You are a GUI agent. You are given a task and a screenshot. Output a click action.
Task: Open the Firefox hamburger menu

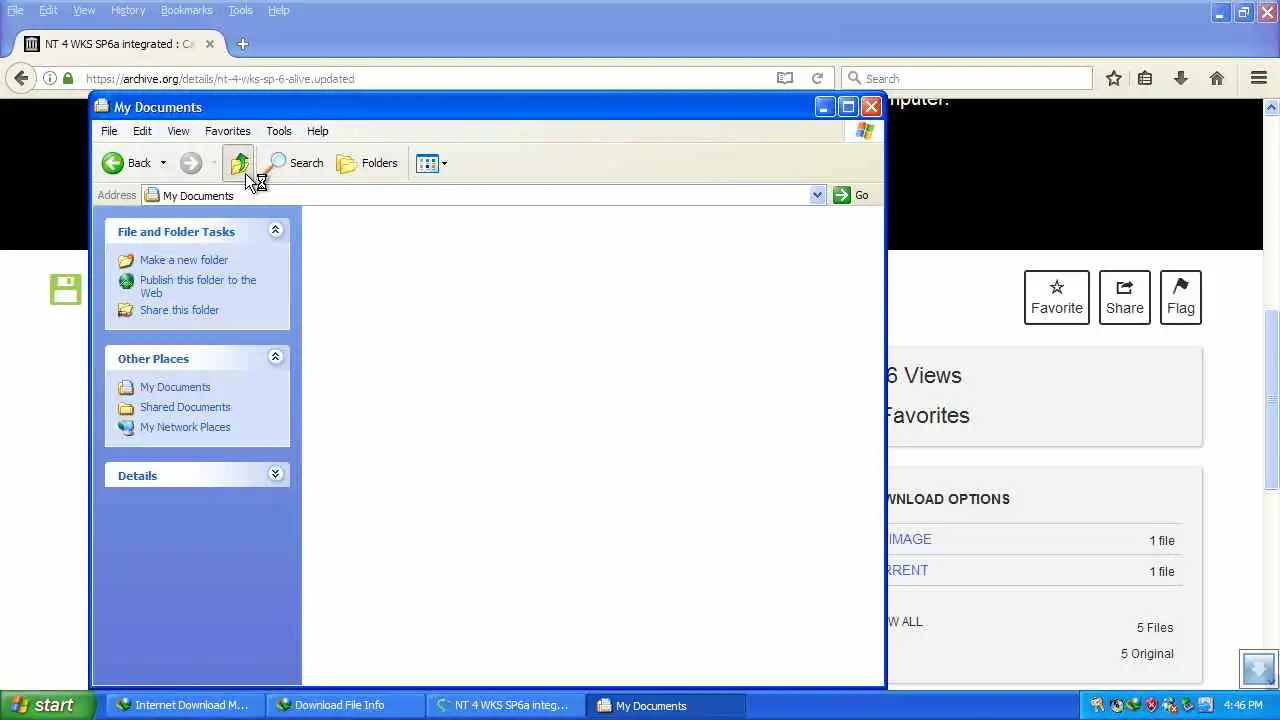[1259, 78]
